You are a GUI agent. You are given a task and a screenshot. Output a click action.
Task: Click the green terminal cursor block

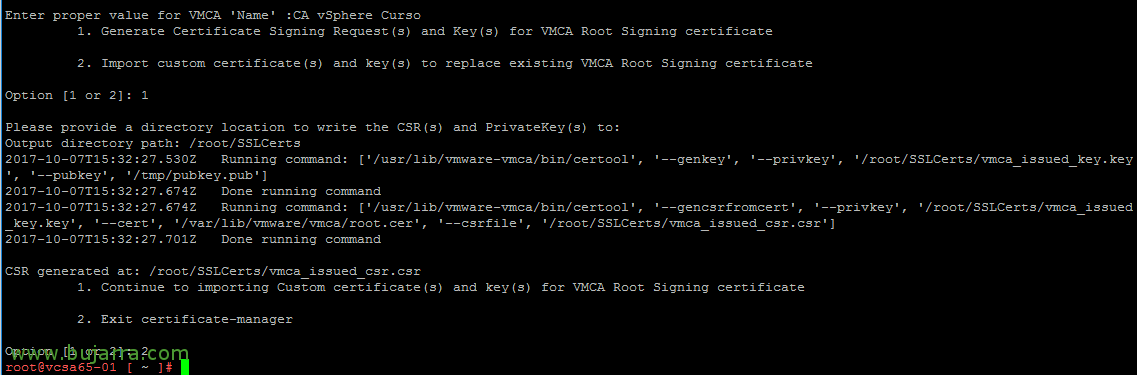coord(185,367)
